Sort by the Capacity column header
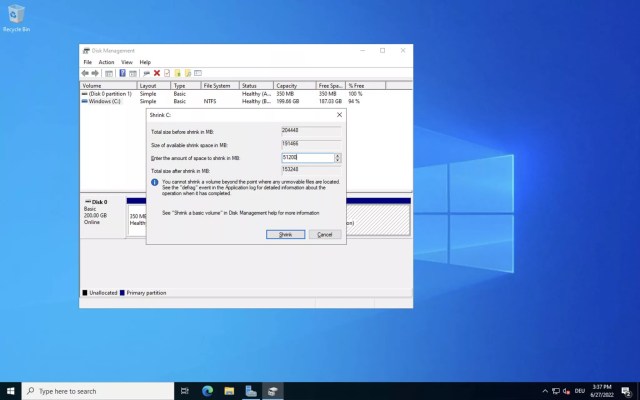 (x=295, y=86)
